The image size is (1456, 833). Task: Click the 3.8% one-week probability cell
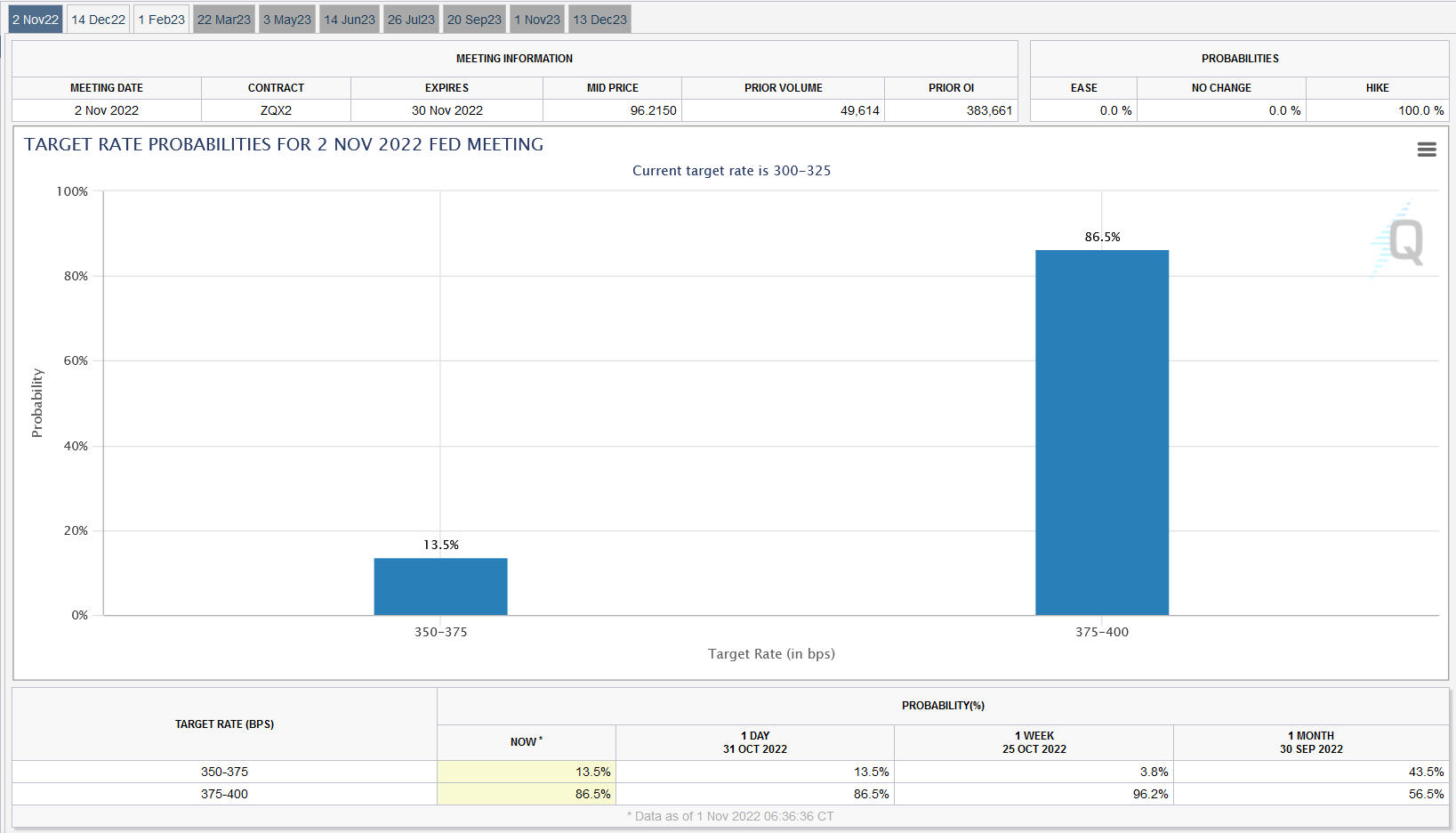[1034, 772]
